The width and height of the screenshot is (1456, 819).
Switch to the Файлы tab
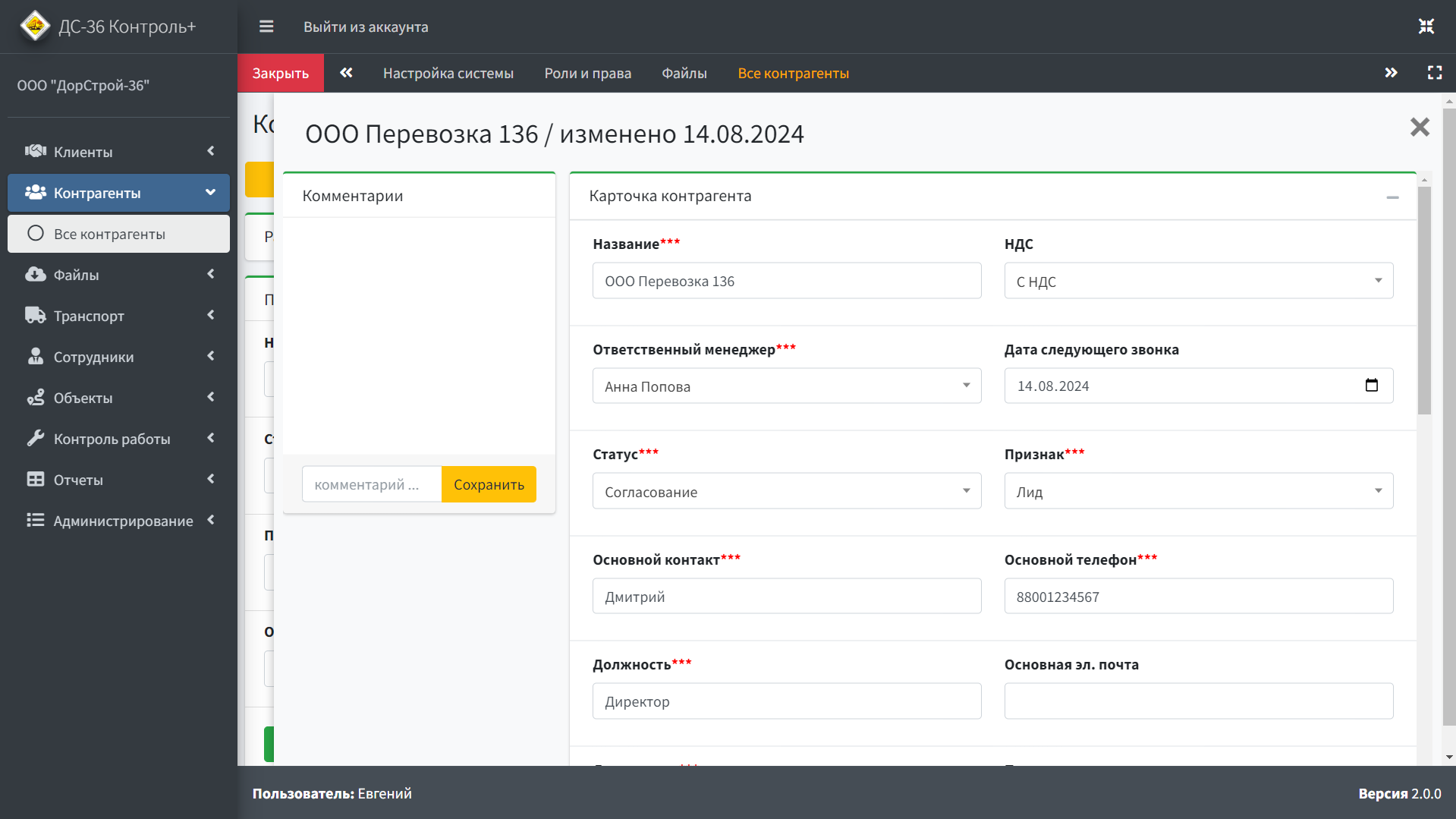684,73
